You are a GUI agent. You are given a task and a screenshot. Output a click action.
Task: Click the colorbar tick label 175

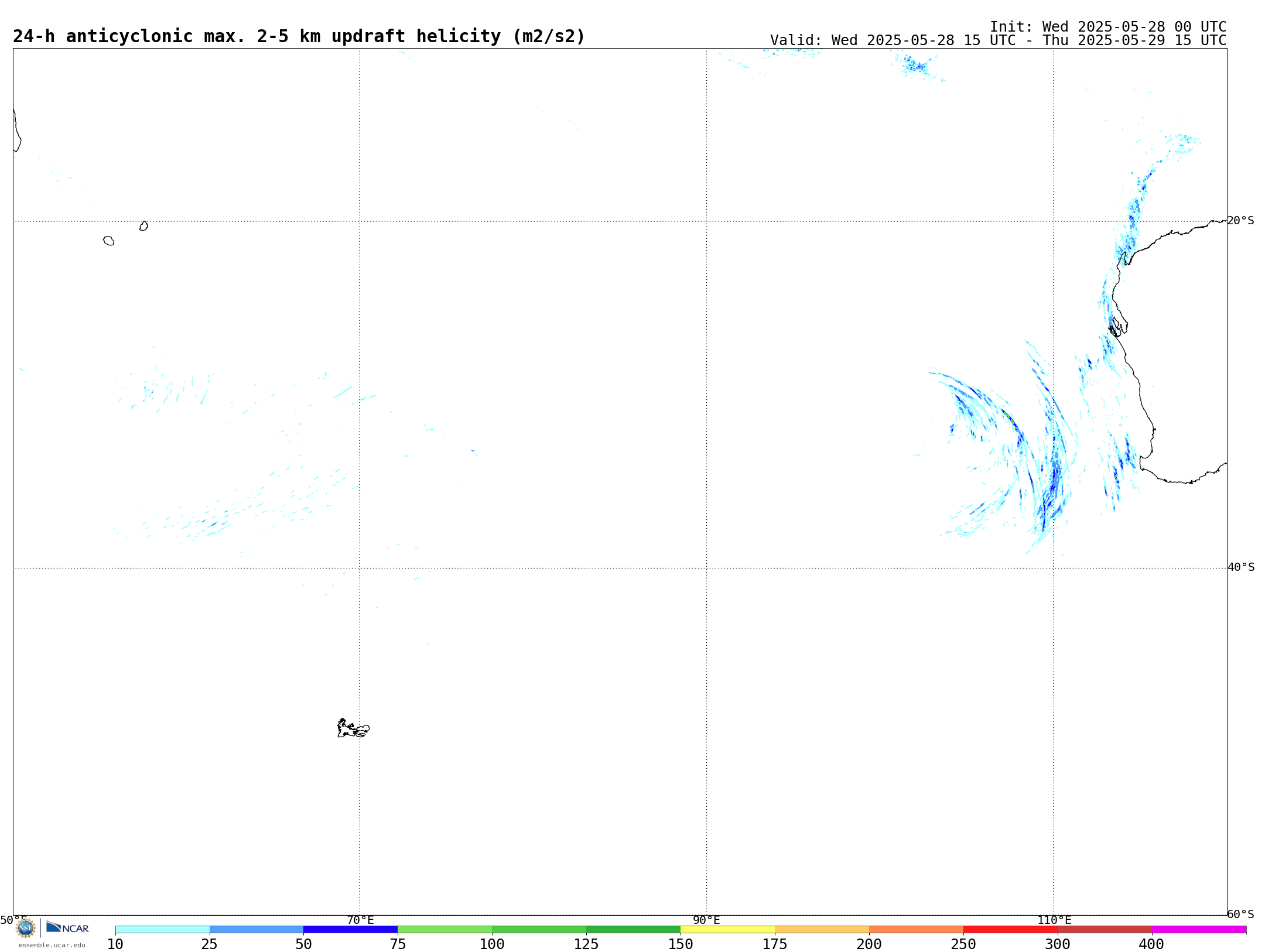click(x=775, y=944)
